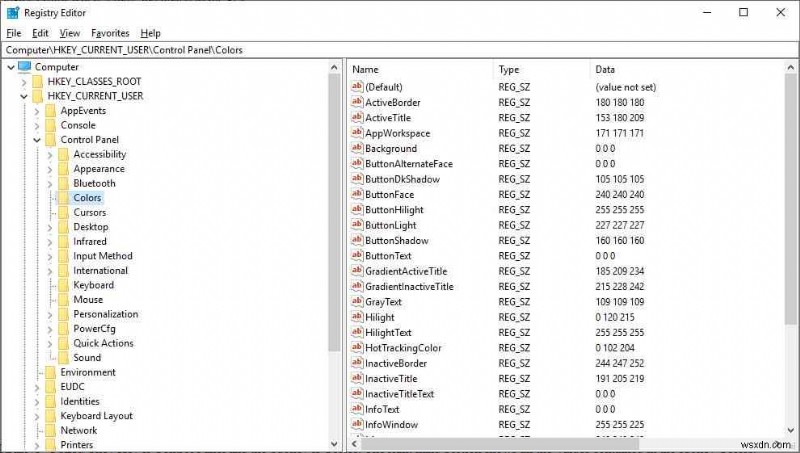
Task: Expand the Desktop key
Action: coord(50,227)
